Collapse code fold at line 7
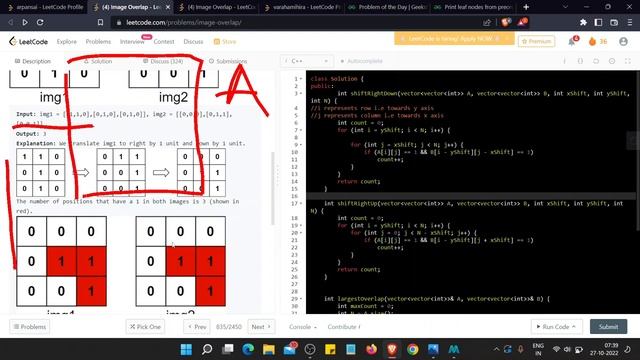Screen dimensions: 640x360 click(x=301, y=130)
